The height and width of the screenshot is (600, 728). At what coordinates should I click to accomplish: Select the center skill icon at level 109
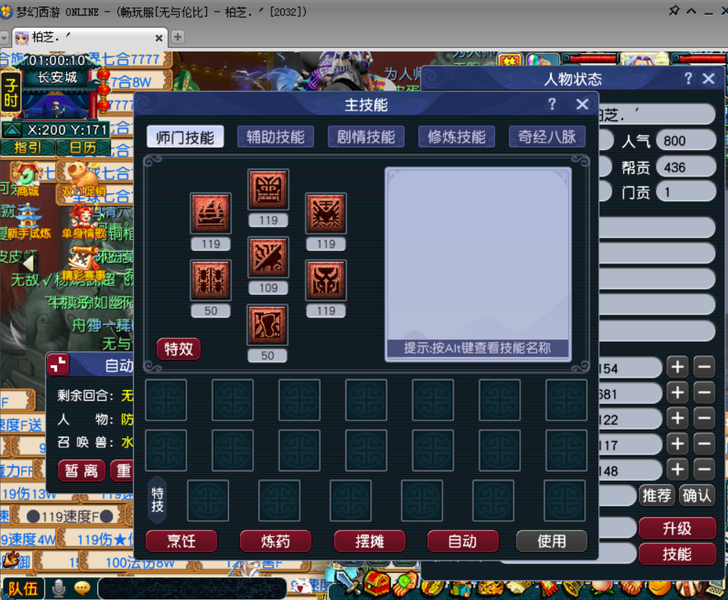point(268,257)
